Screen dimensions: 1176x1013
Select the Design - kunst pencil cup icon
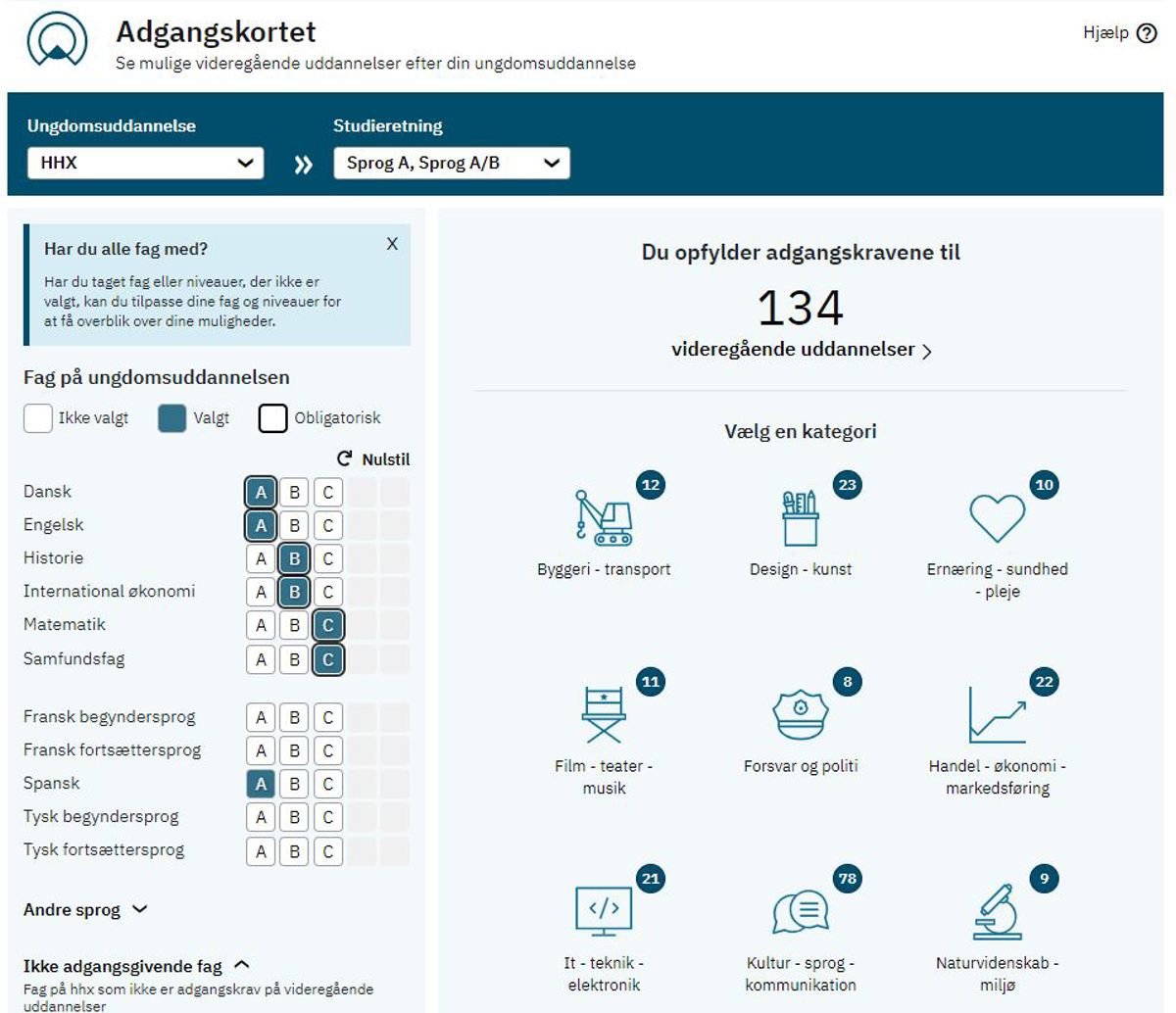click(x=800, y=517)
